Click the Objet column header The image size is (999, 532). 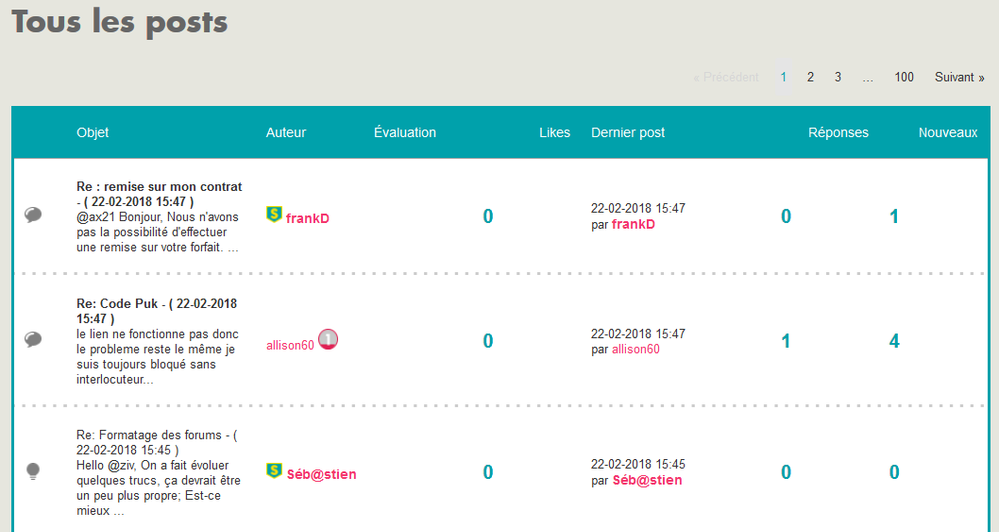(x=93, y=133)
